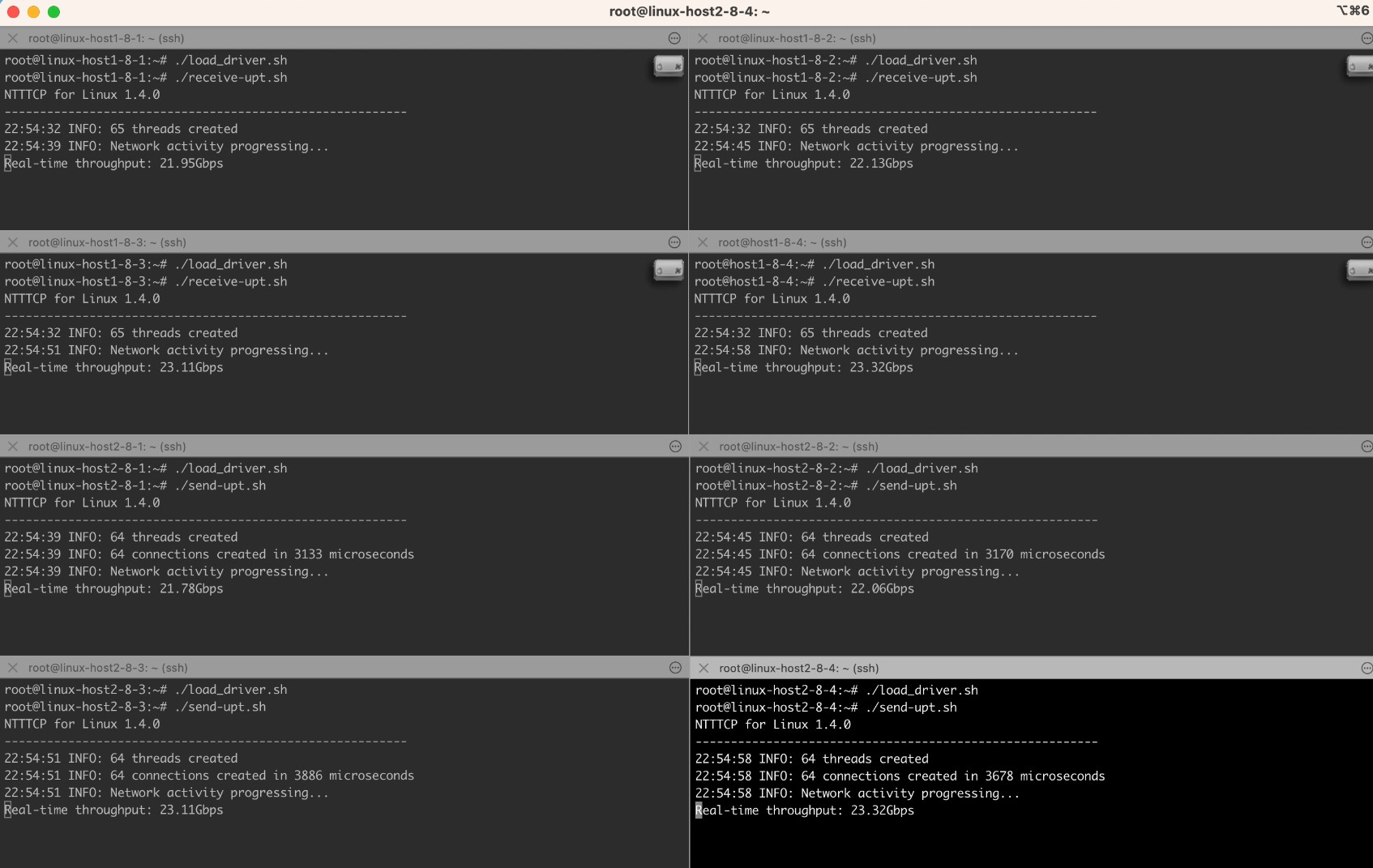Click the keyboard key indicator in linux-host1-8-3 pane

point(669,270)
